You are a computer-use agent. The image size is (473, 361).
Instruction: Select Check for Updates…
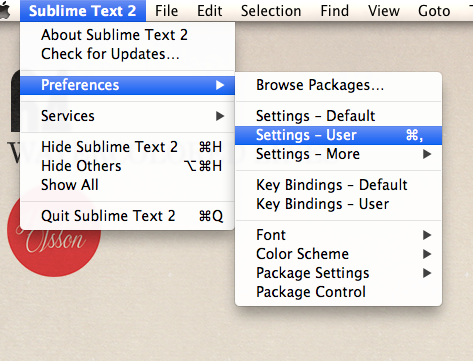[128, 54]
